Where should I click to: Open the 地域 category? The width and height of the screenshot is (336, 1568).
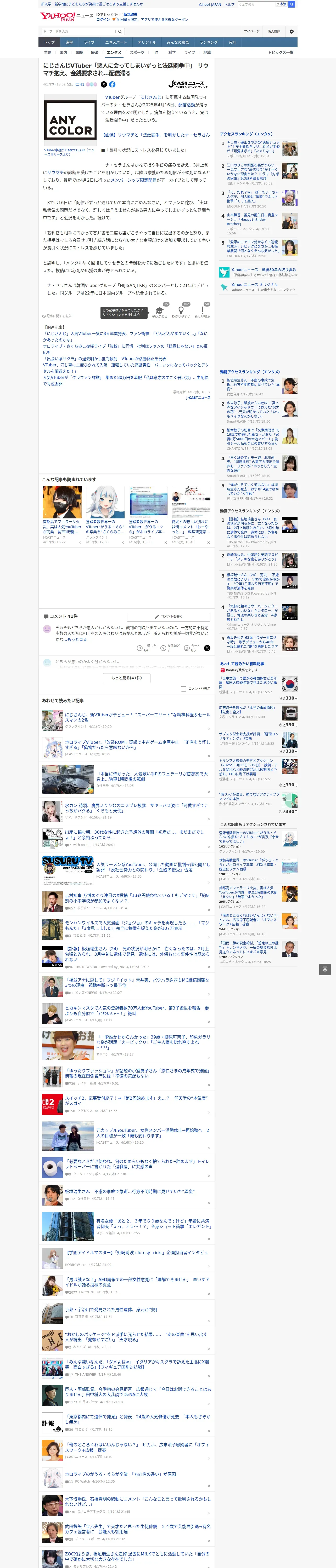coord(207,53)
